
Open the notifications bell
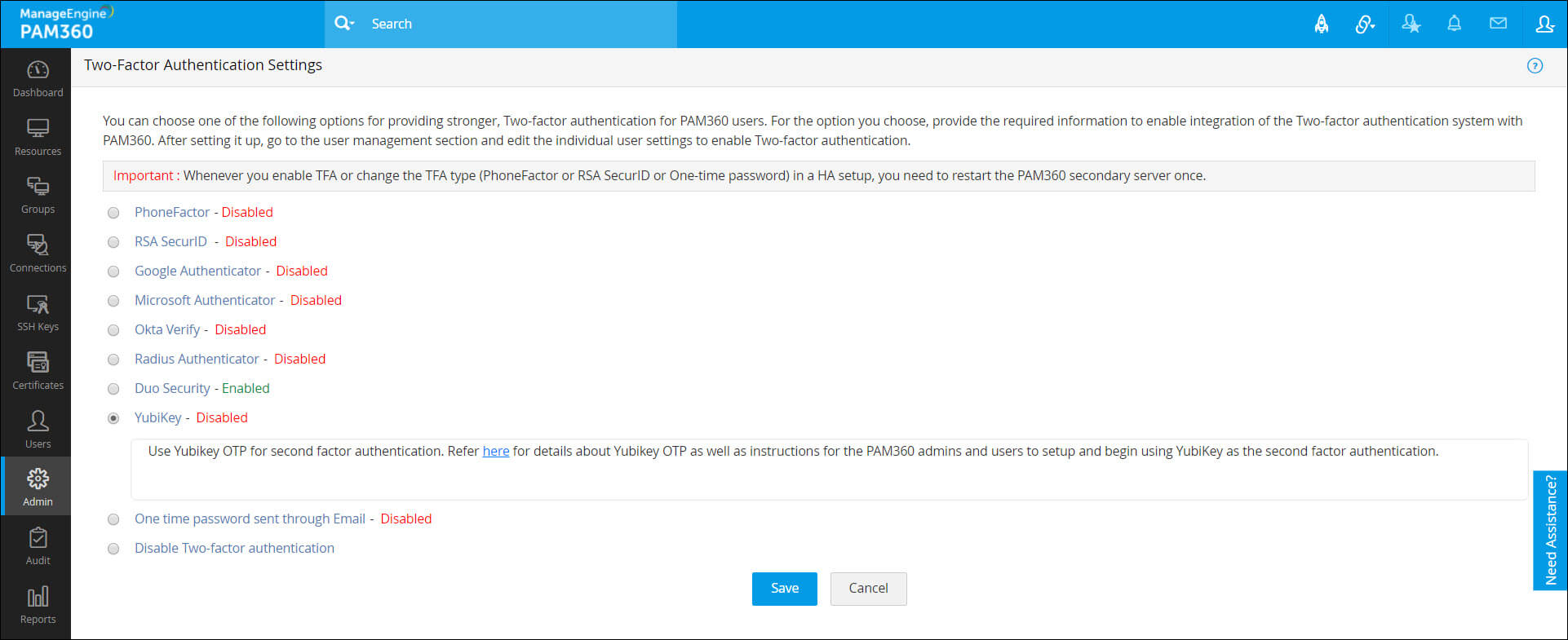1454,24
